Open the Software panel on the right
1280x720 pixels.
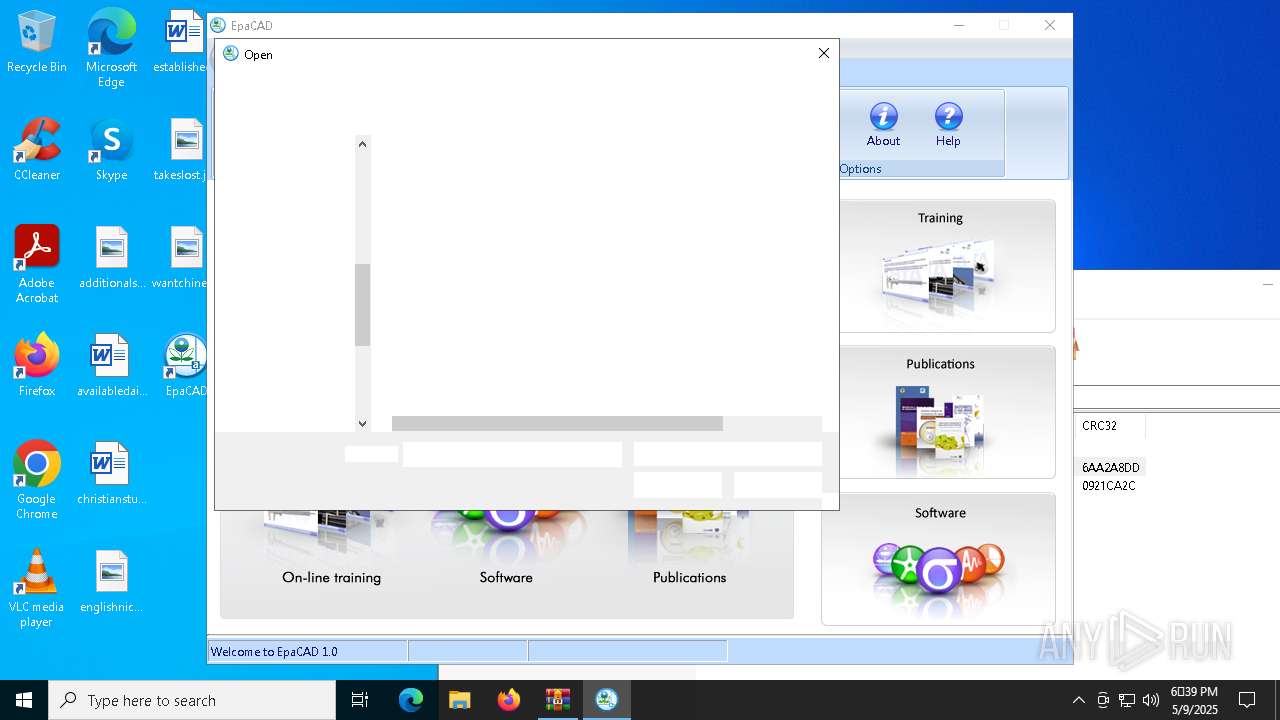(940, 558)
